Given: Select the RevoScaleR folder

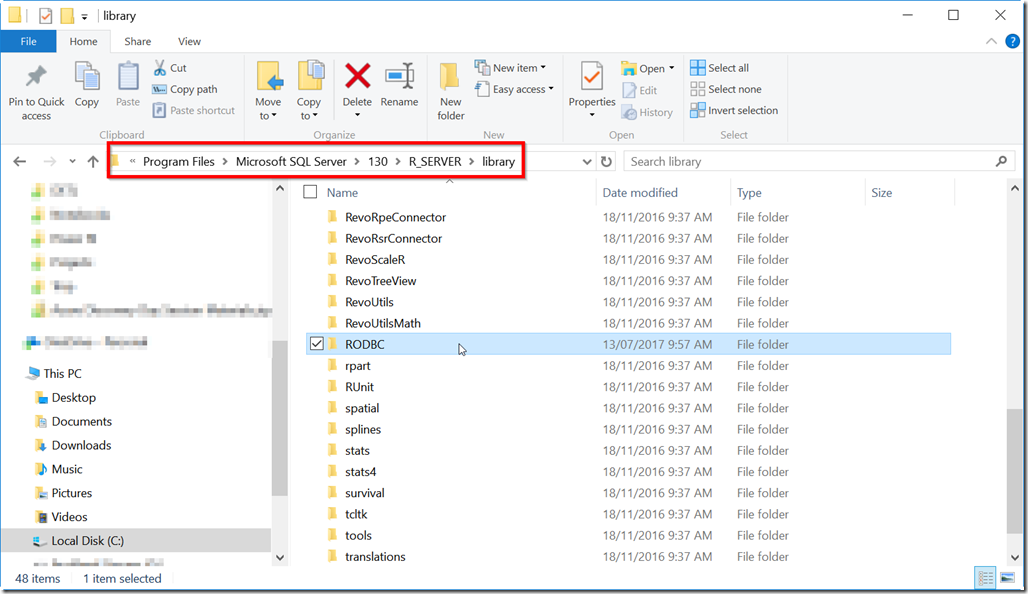Looking at the screenshot, I should [x=375, y=260].
